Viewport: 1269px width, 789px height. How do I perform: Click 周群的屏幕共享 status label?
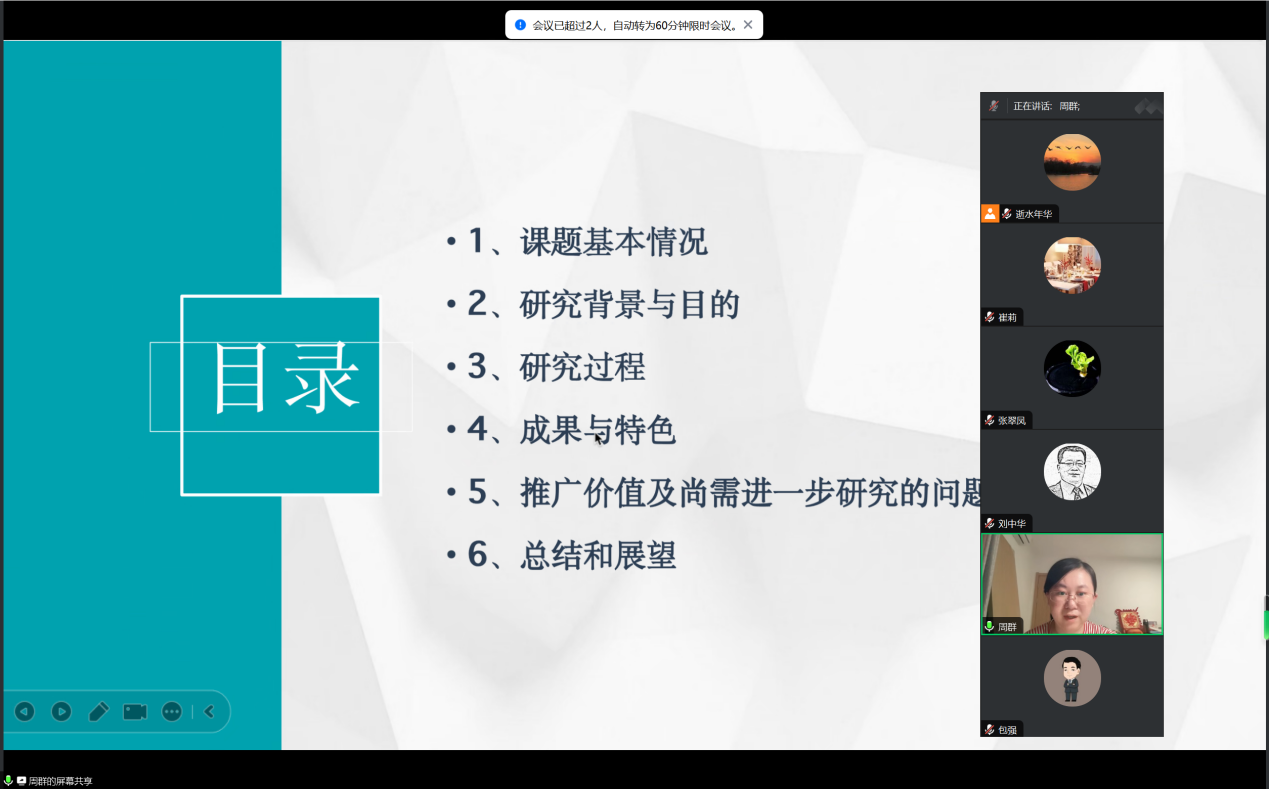pyautogui.click(x=60, y=781)
